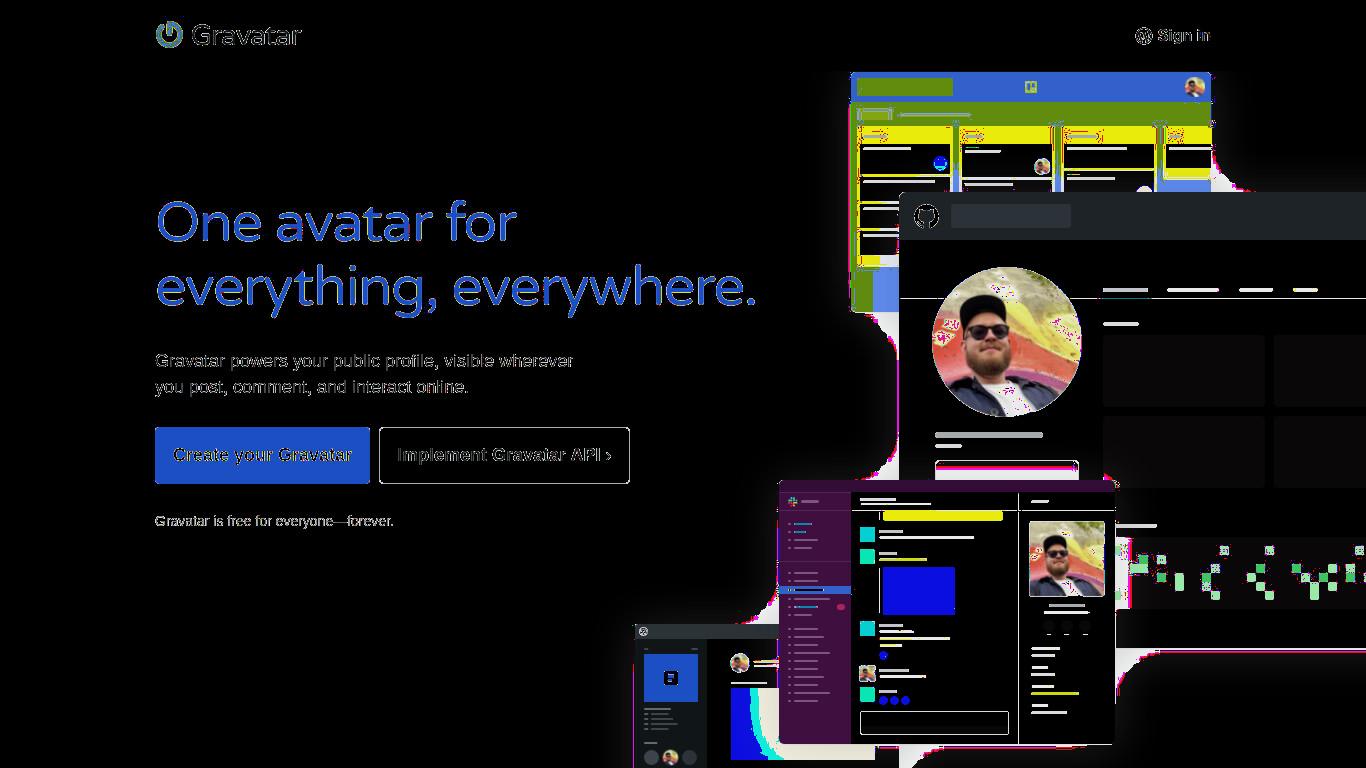Click the GitHub octocat logo in illustration
Screen dimensions: 1366x768
pos(927,216)
